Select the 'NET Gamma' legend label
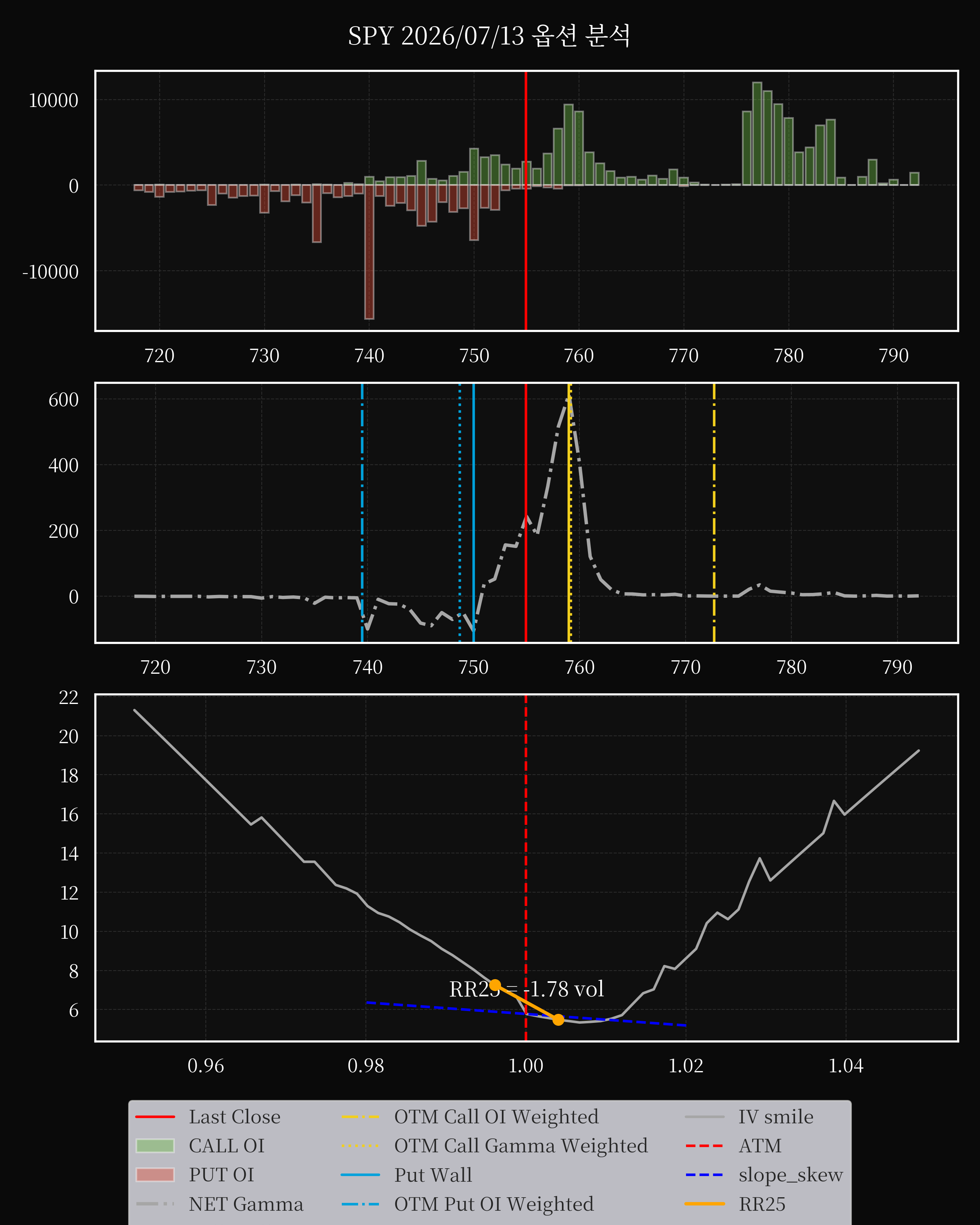Image resolution: width=980 pixels, height=1225 pixels. tap(246, 1204)
